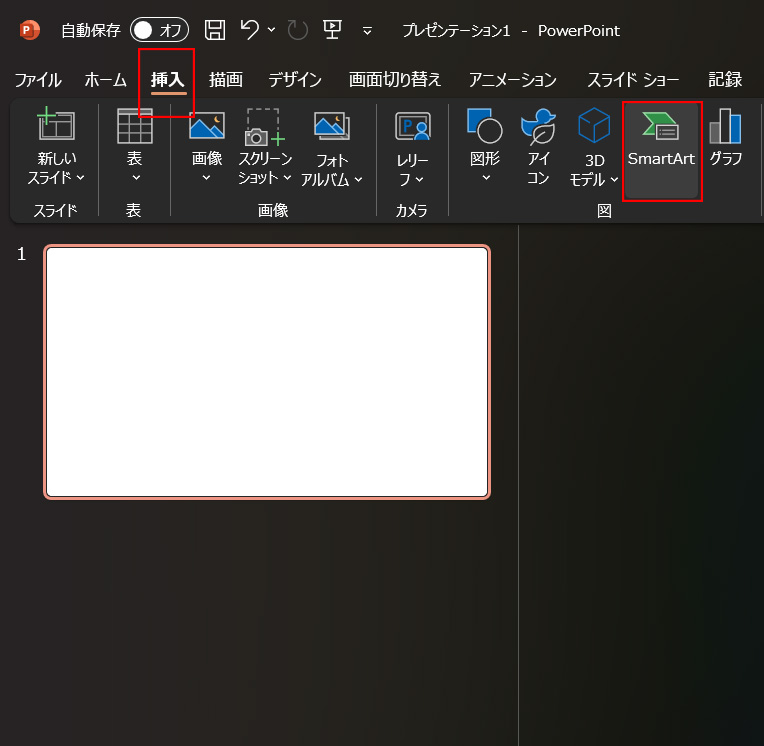
Task: Open the ファイル (File) tab
Action: point(38,79)
